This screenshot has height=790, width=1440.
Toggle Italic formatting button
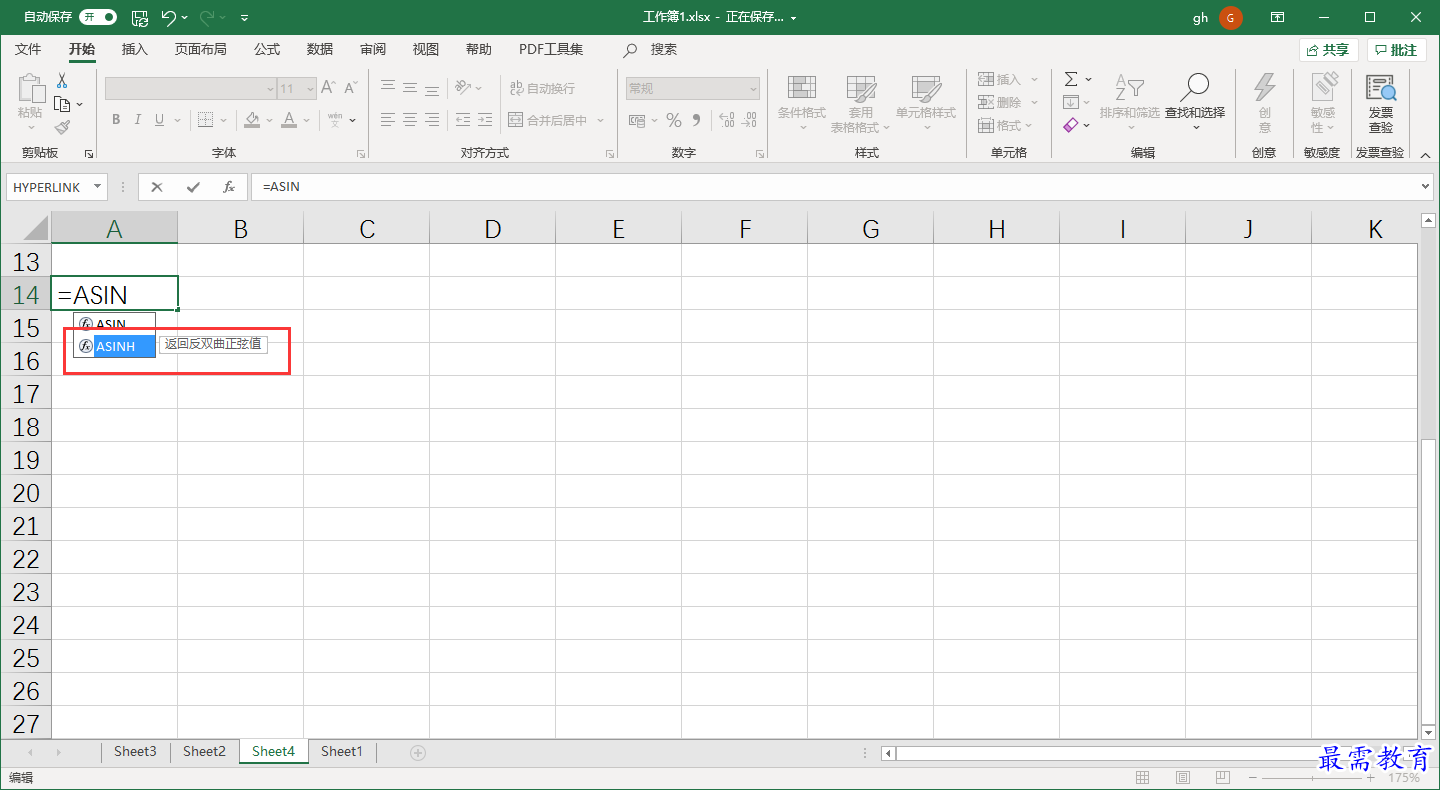tap(137, 120)
